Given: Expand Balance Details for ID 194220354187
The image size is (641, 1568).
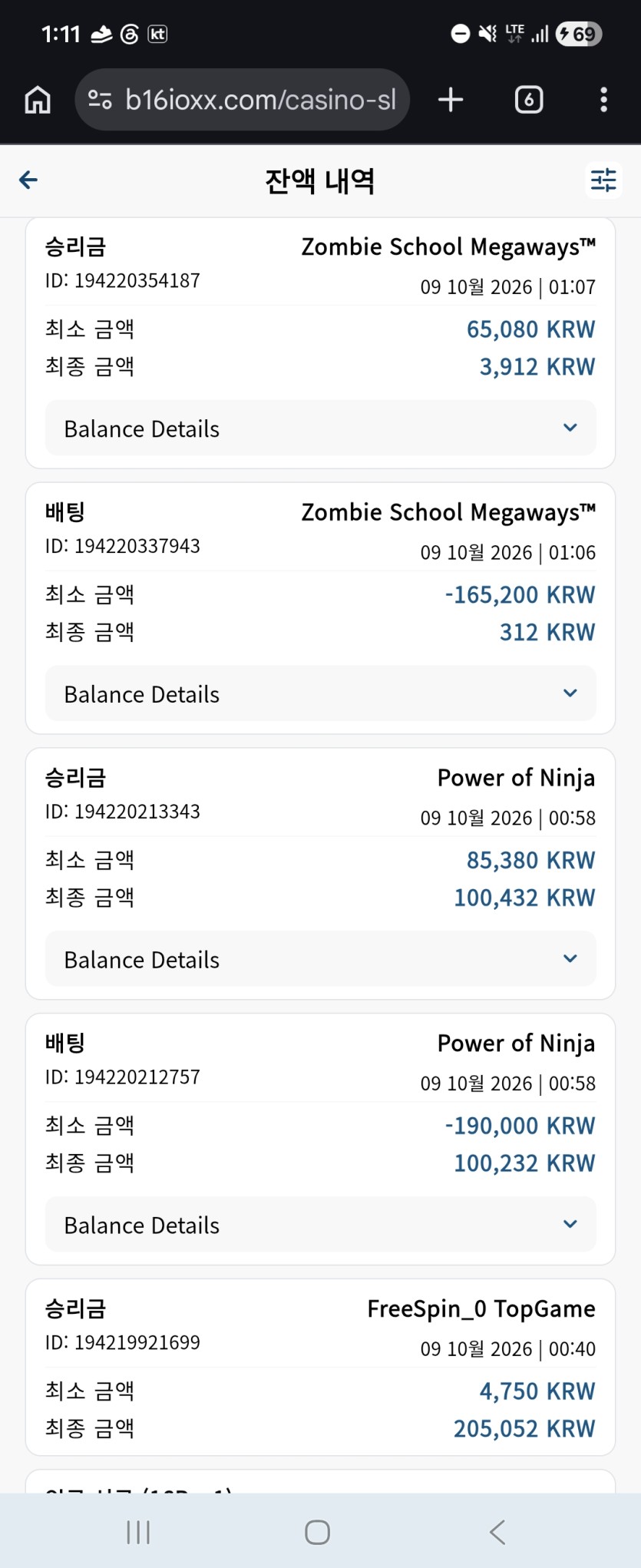Looking at the screenshot, I should click(x=320, y=428).
